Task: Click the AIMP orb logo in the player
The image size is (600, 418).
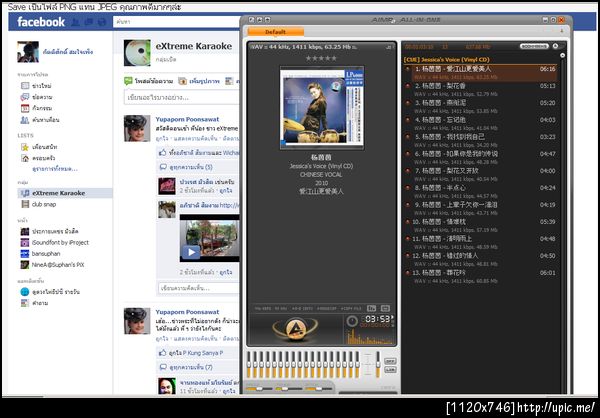Action: tap(295, 329)
